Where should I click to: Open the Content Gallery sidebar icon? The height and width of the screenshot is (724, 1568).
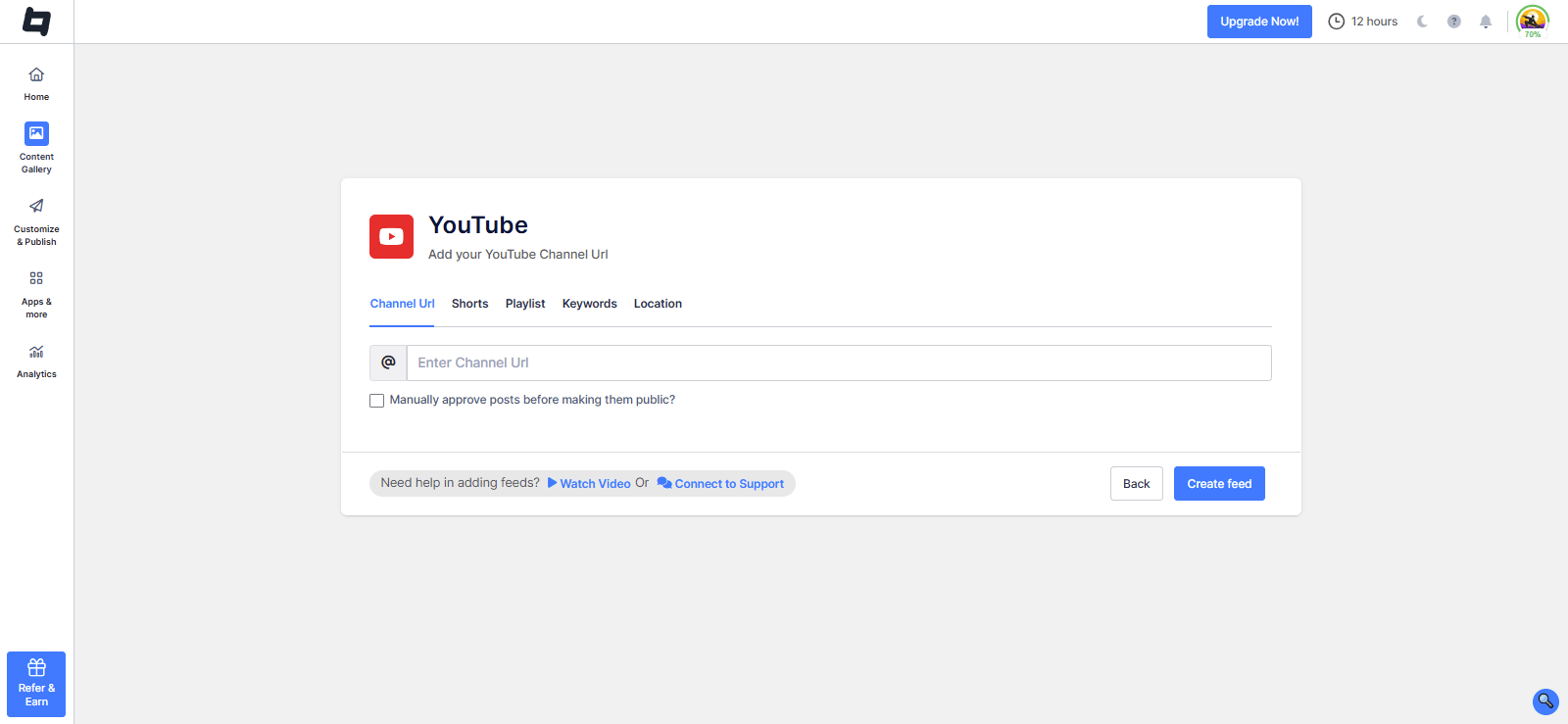coord(36,133)
